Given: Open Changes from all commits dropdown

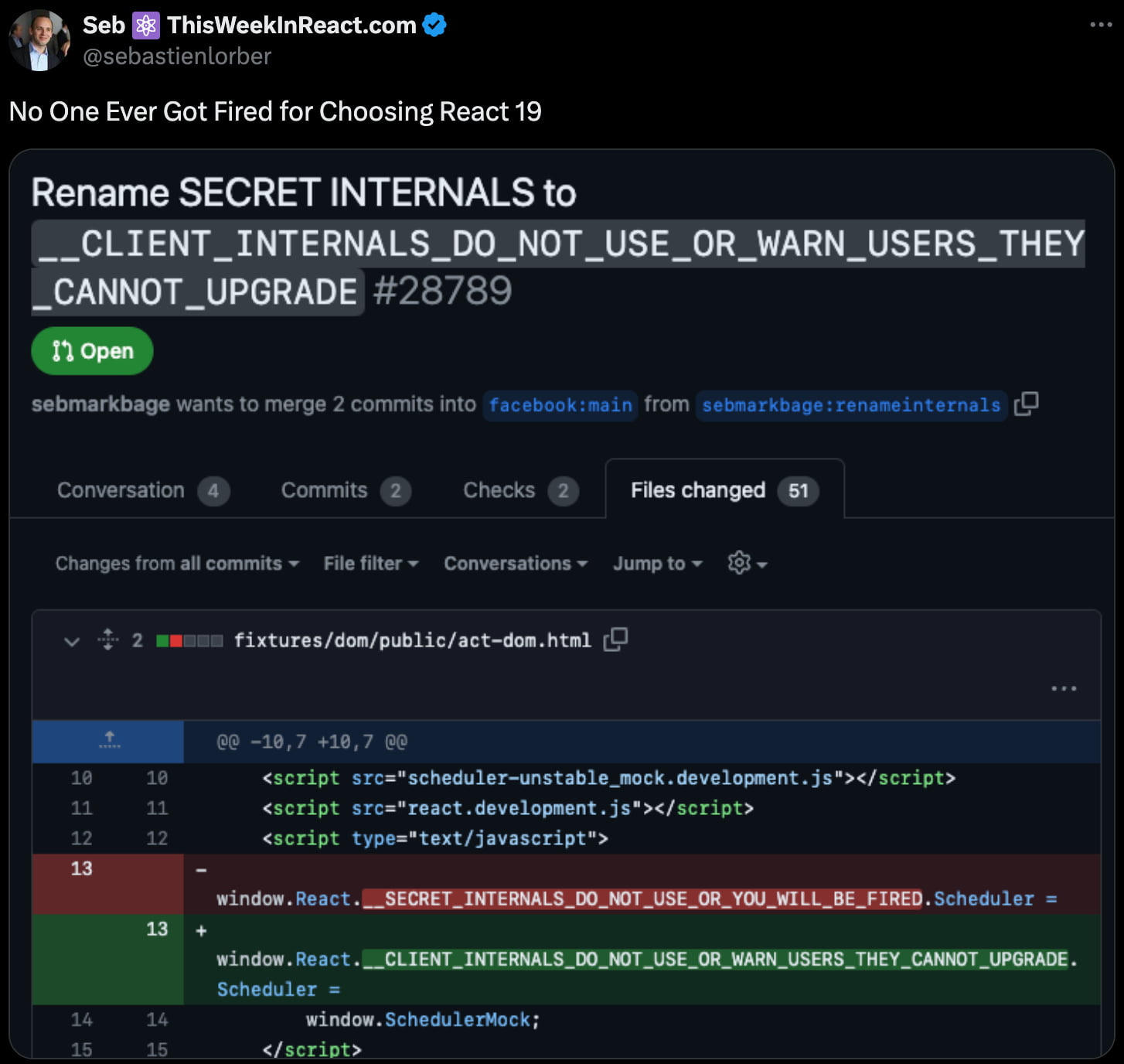Looking at the screenshot, I should (177, 564).
